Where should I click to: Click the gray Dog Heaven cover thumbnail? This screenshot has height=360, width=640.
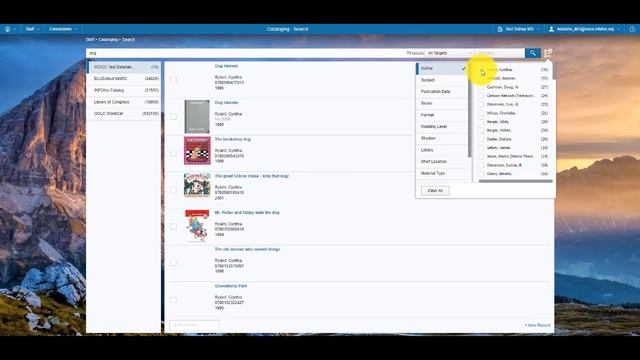point(197,117)
